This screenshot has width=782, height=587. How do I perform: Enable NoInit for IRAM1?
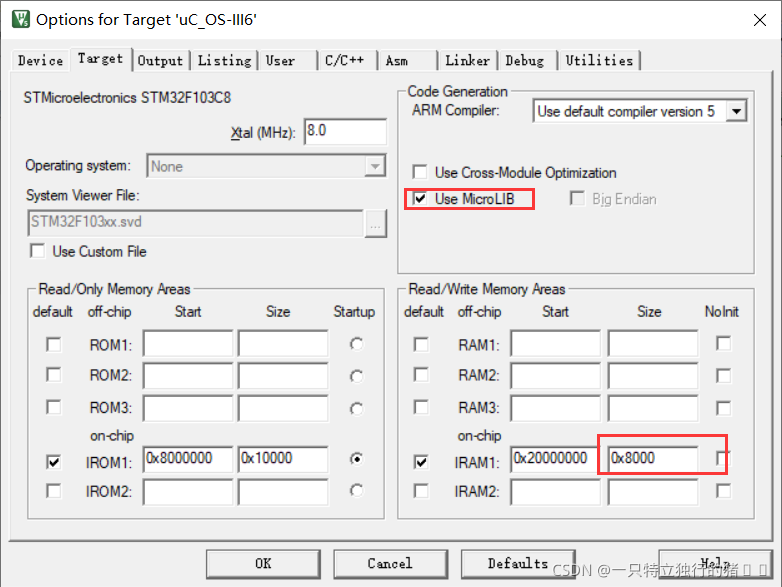click(x=722, y=458)
